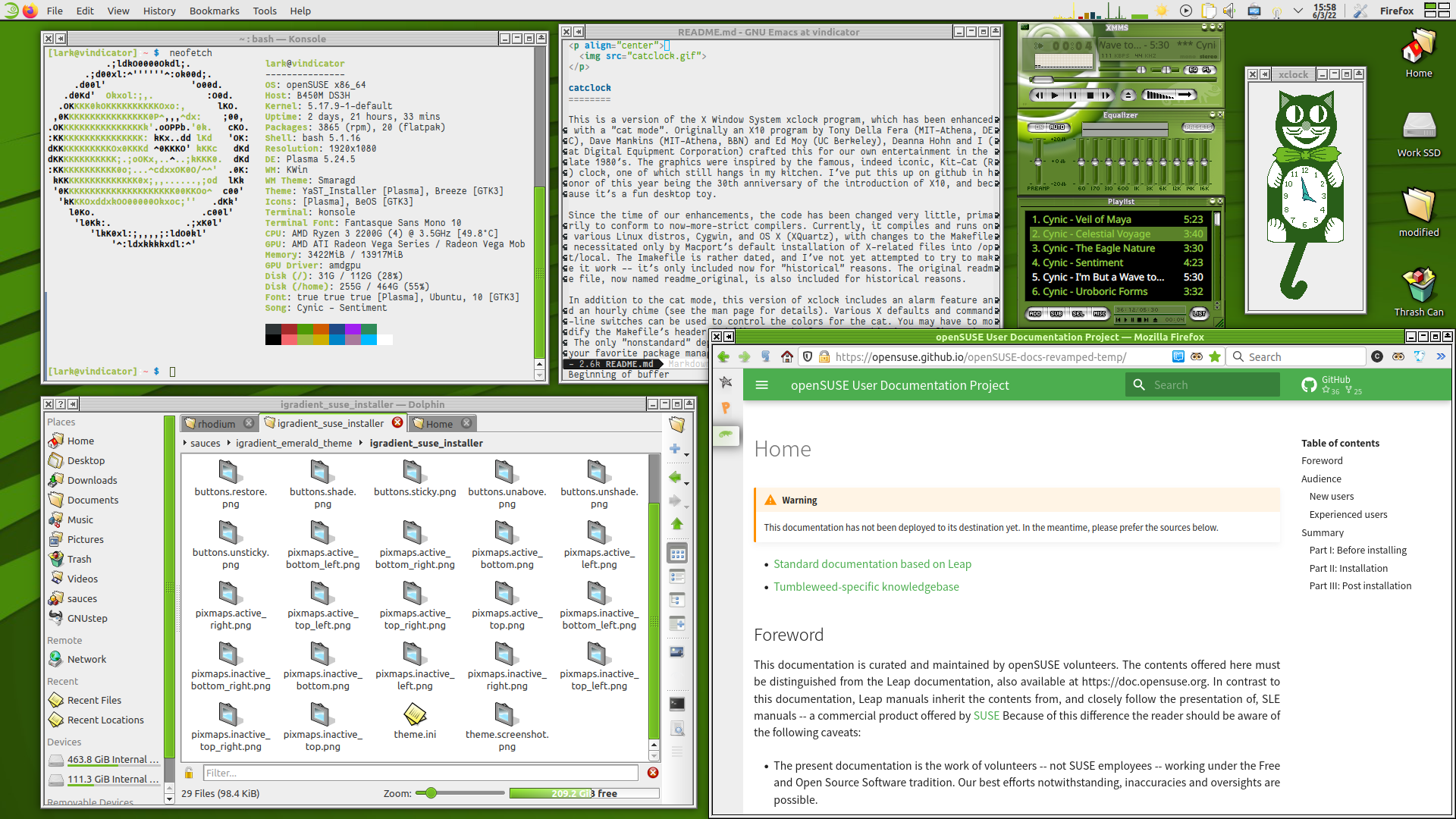This screenshot has height=819, width=1456.
Task: Open the clipboard tray icon
Action: (1209, 11)
